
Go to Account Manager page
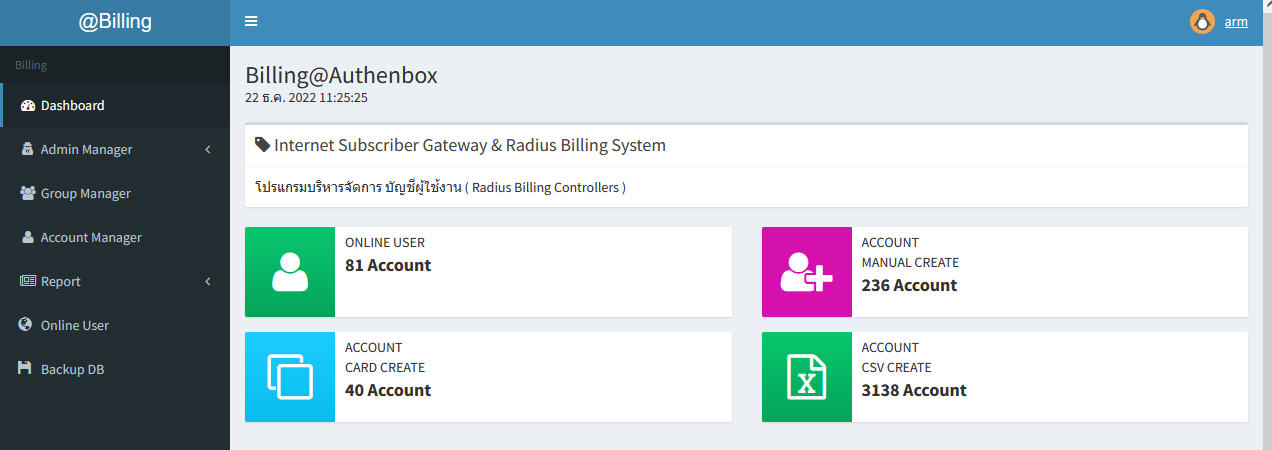click(x=90, y=237)
